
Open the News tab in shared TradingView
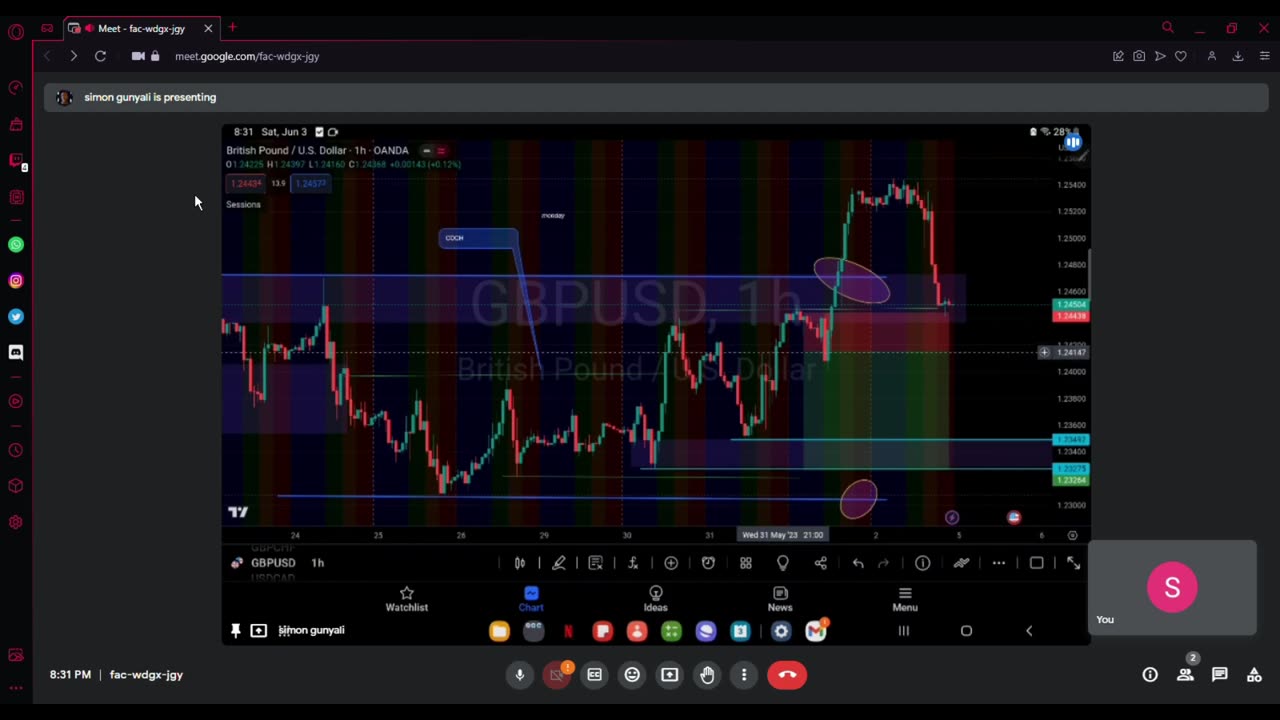pos(780,599)
